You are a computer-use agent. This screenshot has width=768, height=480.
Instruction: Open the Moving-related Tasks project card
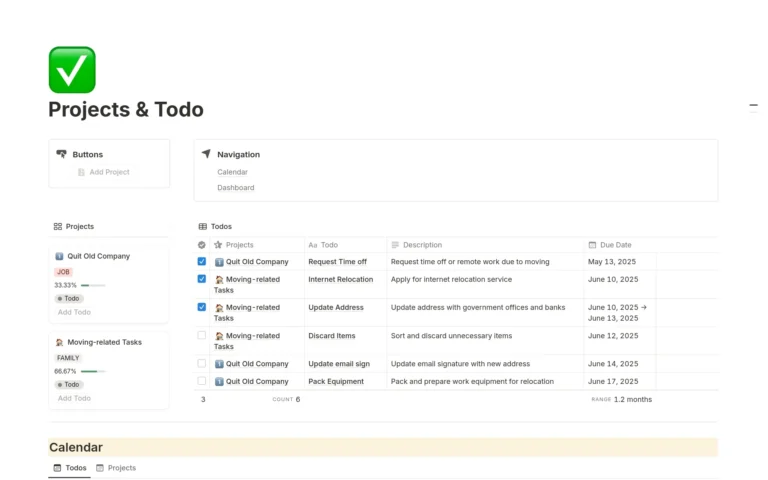point(109,371)
